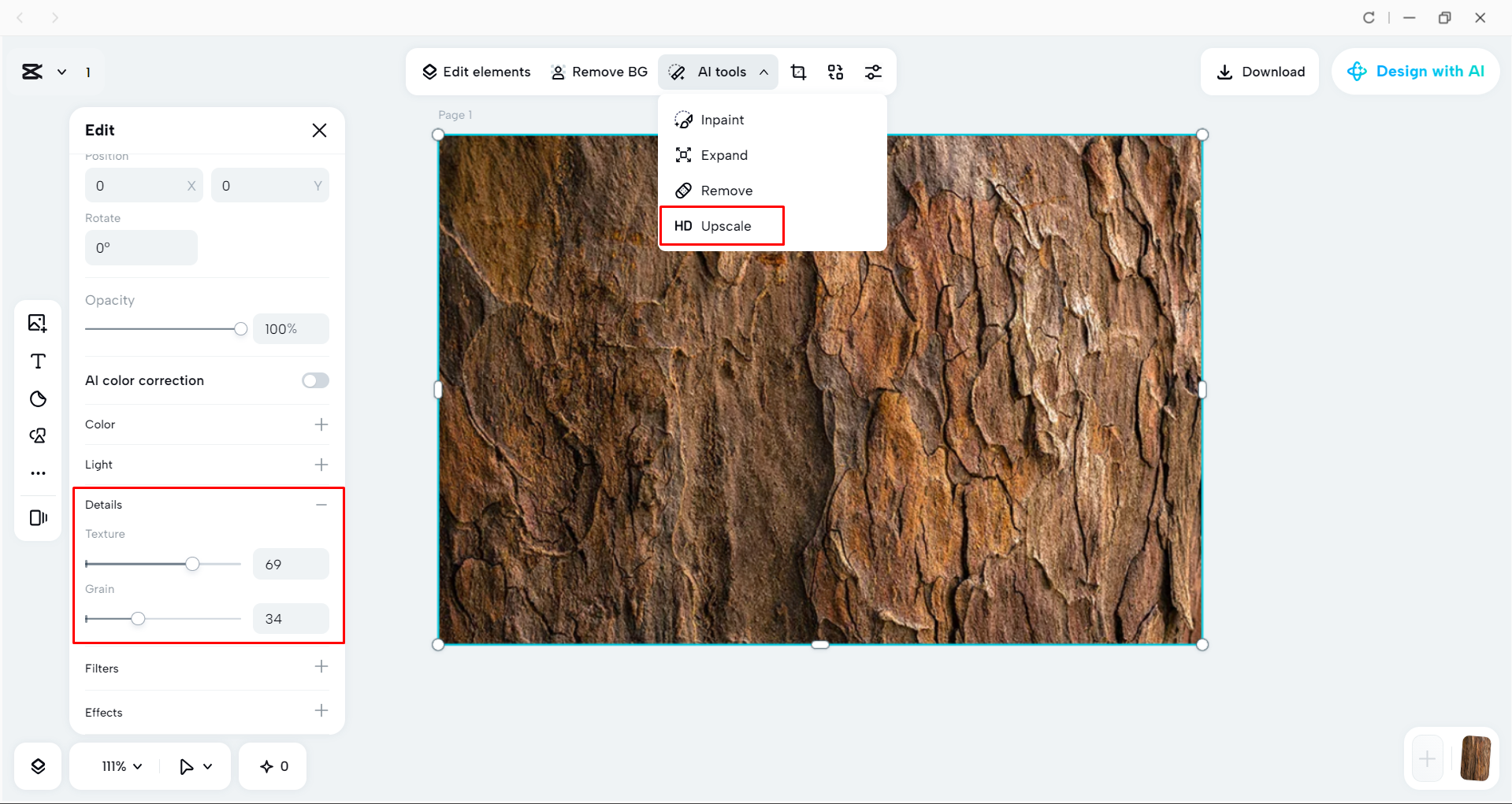Close the Edit panel
Viewport: 1512px width, 804px height.
pos(319,130)
